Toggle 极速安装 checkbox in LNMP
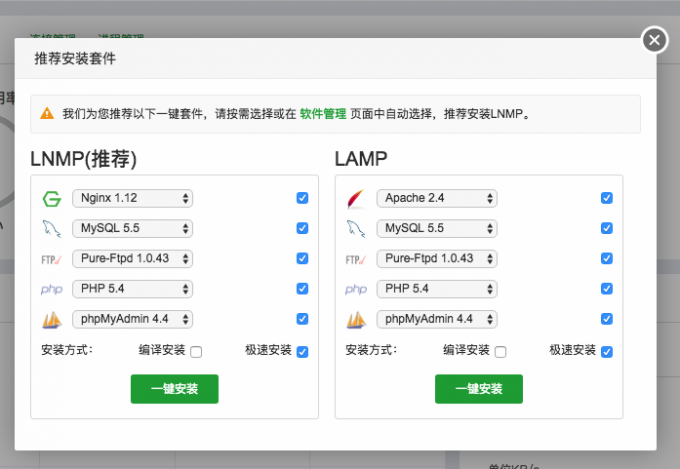Screen dimensions: 680x469 point(302,351)
